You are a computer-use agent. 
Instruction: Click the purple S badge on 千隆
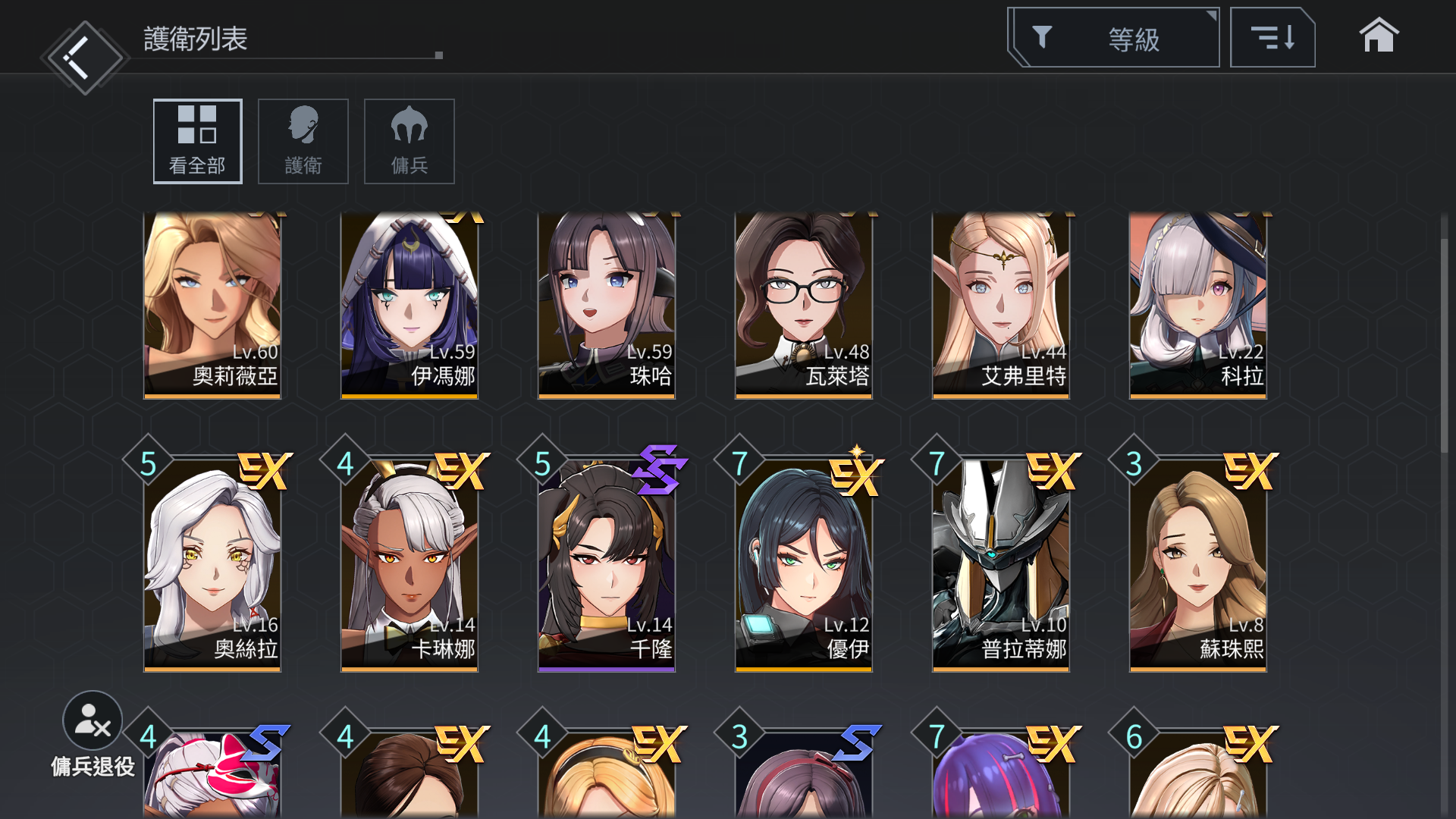[658, 469]
